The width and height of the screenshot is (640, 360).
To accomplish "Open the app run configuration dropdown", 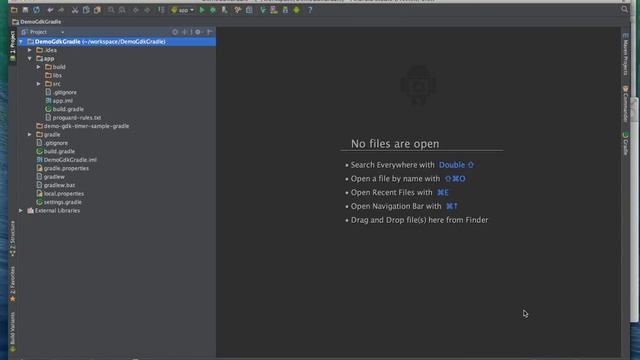I will click(182, 10).
